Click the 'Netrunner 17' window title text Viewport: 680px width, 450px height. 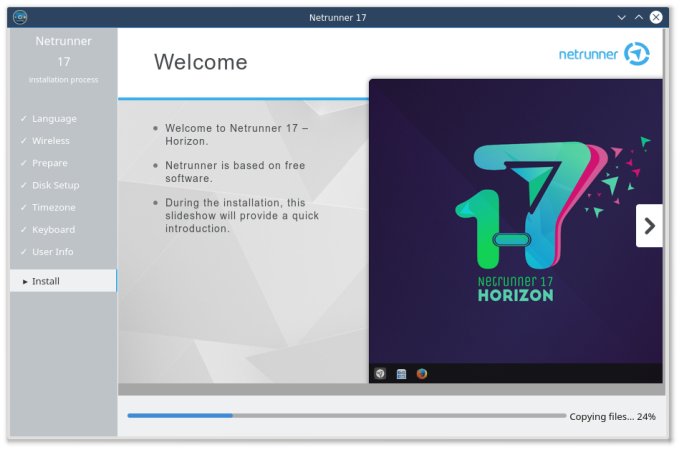pos(337,18)
